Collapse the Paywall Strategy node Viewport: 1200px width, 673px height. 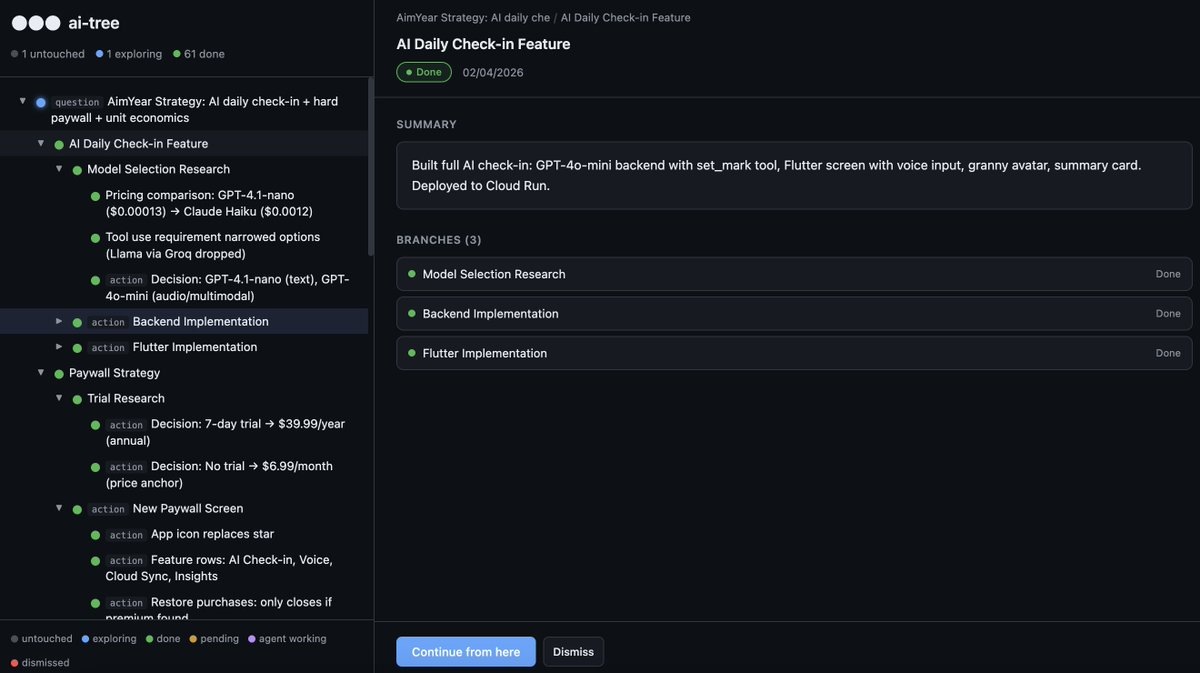point(41,372)
